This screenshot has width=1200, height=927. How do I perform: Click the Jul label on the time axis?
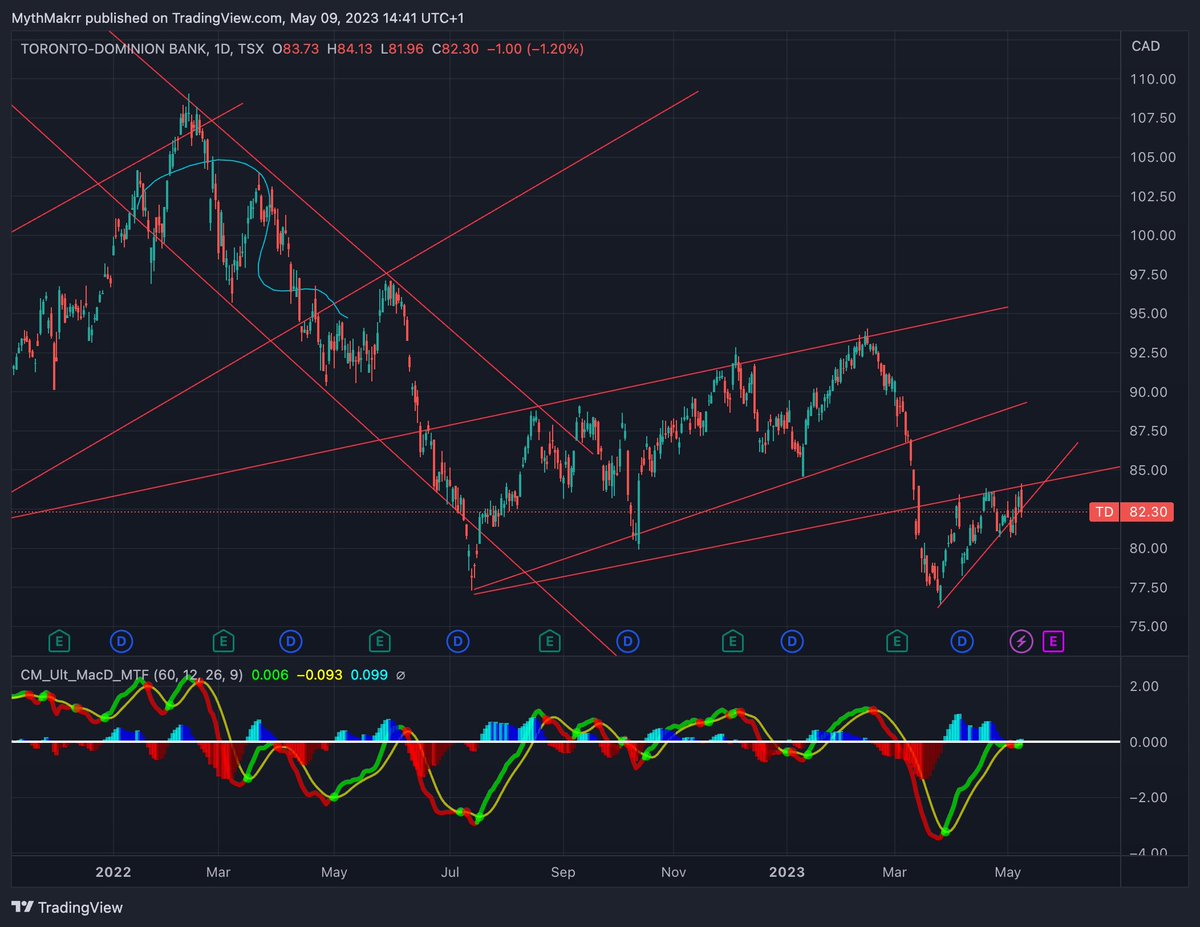tap(450, 872)
